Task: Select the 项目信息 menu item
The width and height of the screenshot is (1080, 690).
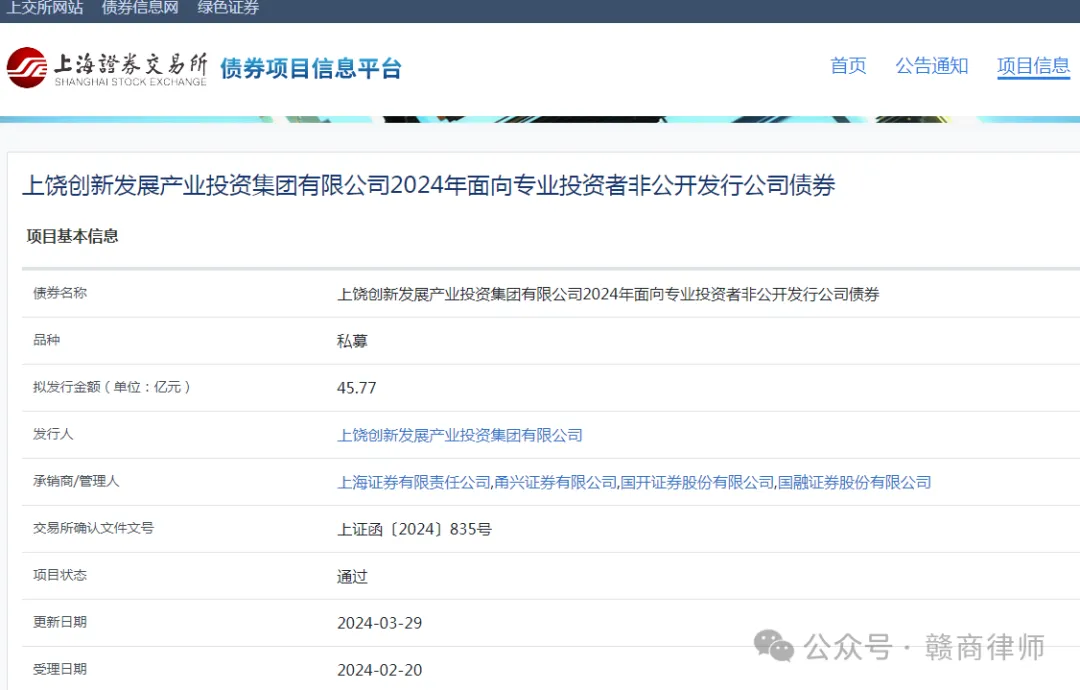Action: click(1033, 65)
